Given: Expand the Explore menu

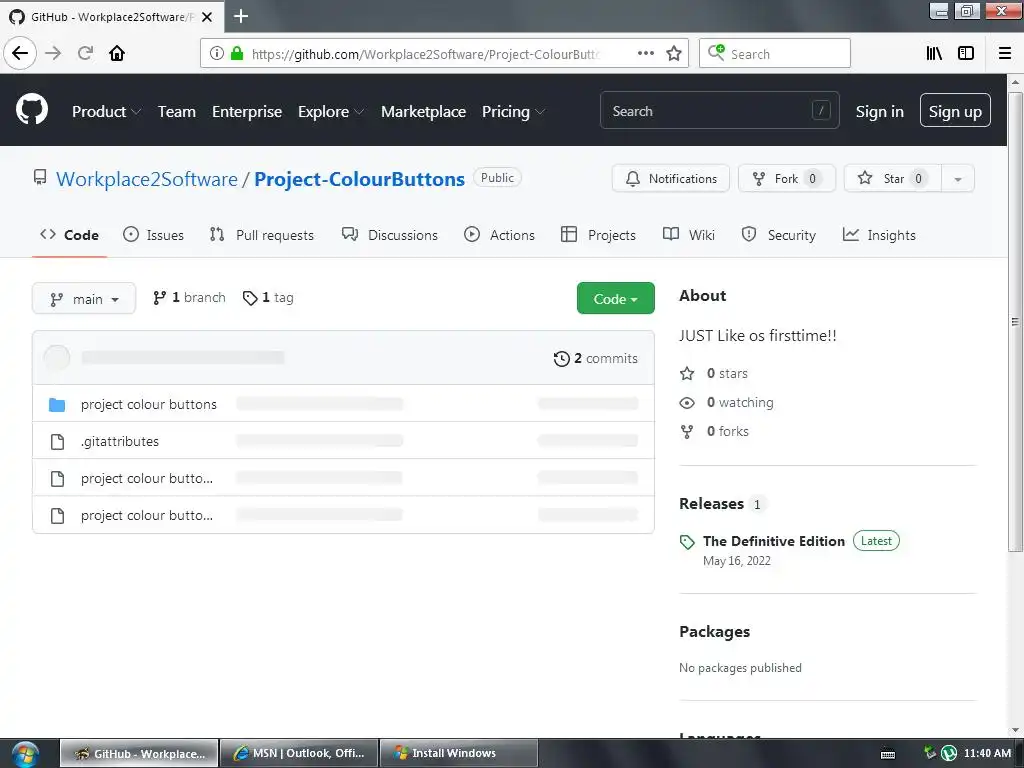Looking at the screenshot, I should tap(331, 112).
